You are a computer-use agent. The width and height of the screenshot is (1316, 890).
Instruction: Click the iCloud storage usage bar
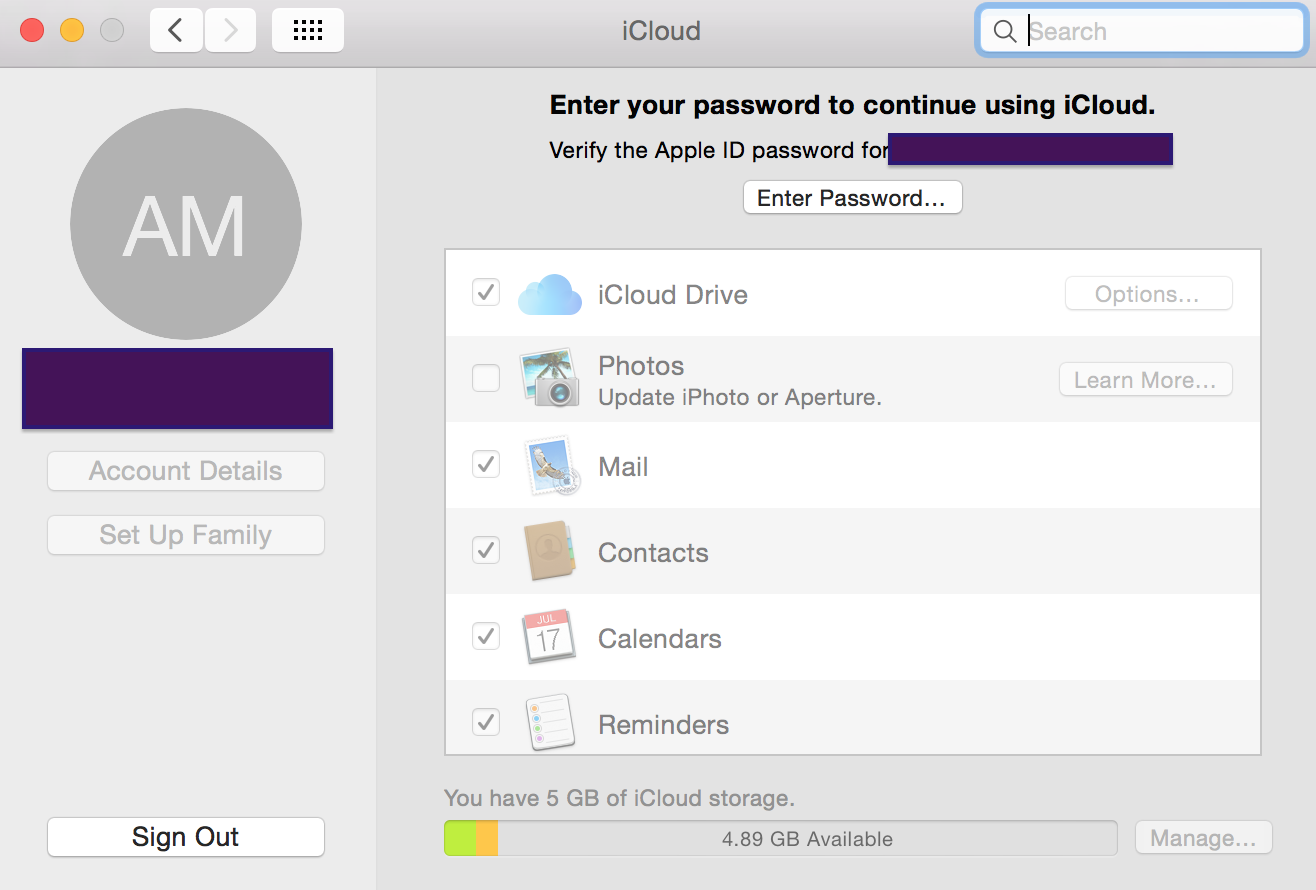pyautogui.click(x=781, y=839)
